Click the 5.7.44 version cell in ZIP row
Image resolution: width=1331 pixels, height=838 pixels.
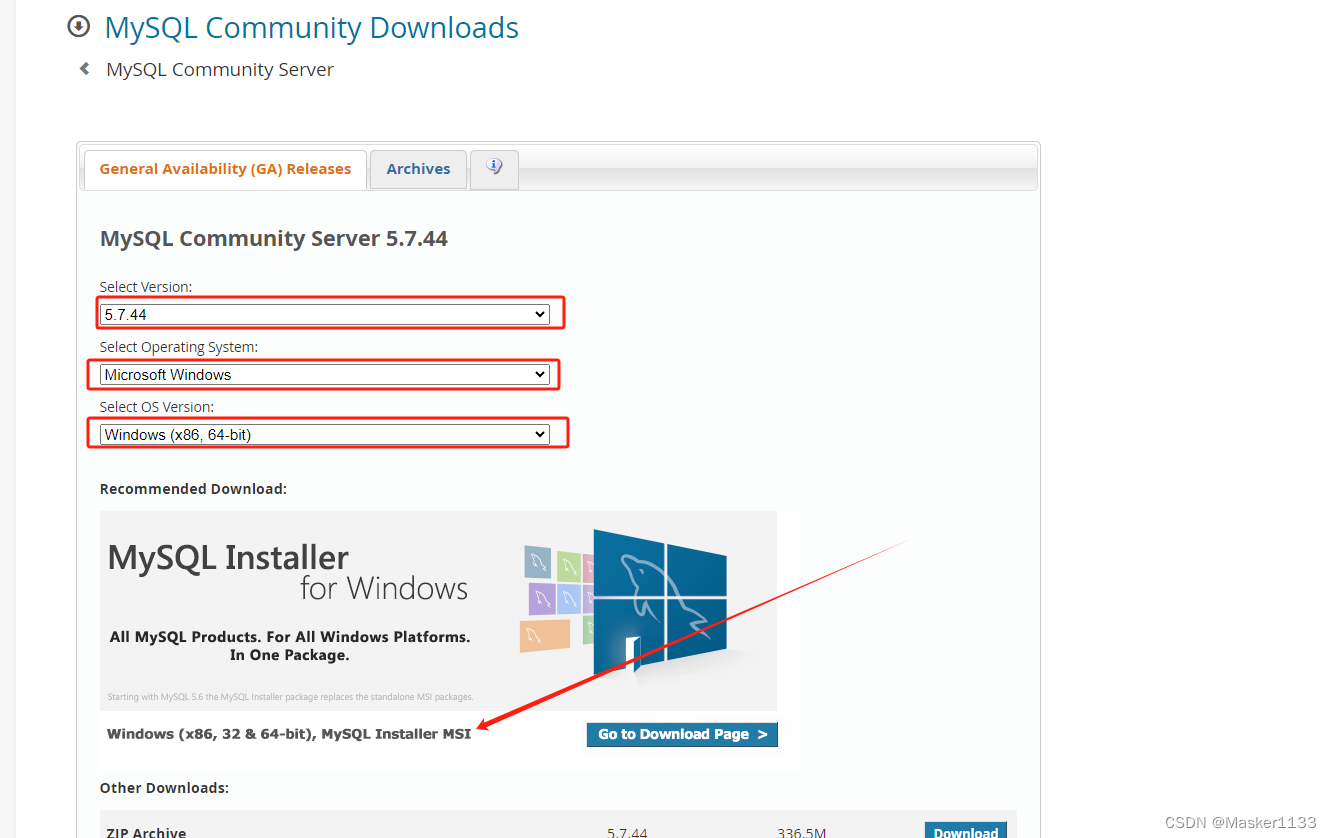pos(627,832)
